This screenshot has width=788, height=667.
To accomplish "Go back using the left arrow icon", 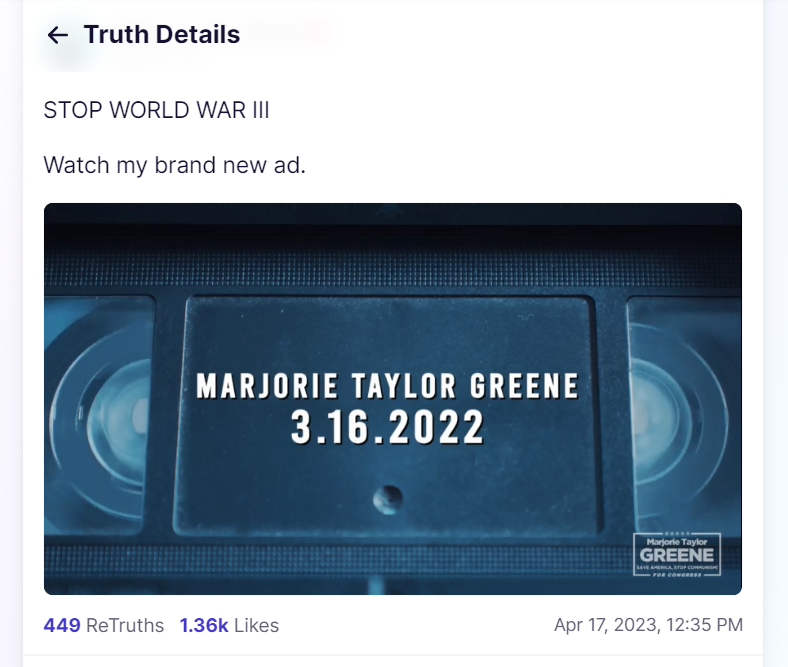I will point(57,35).
